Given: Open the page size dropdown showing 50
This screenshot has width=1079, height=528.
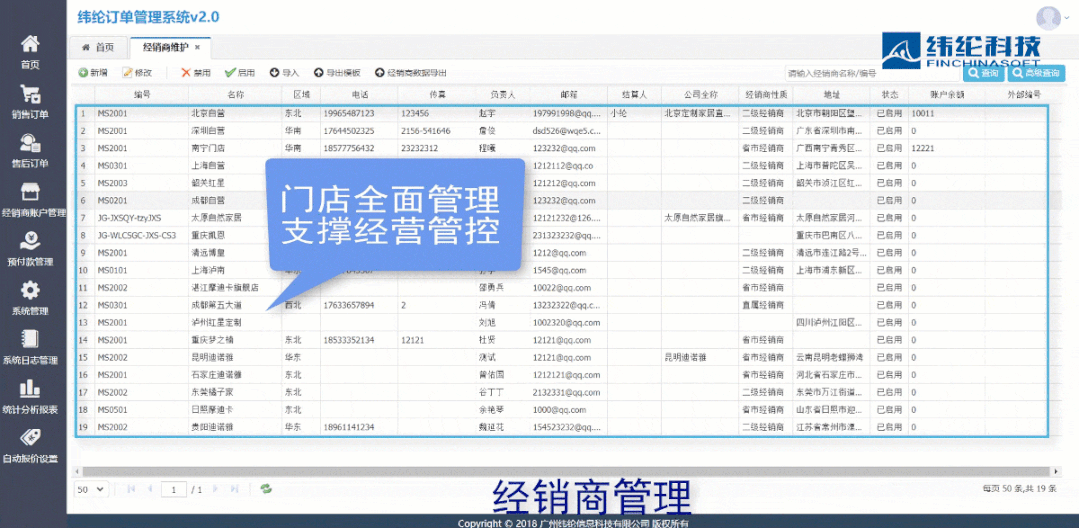Looking at the screenshot, I should point(92,489).
